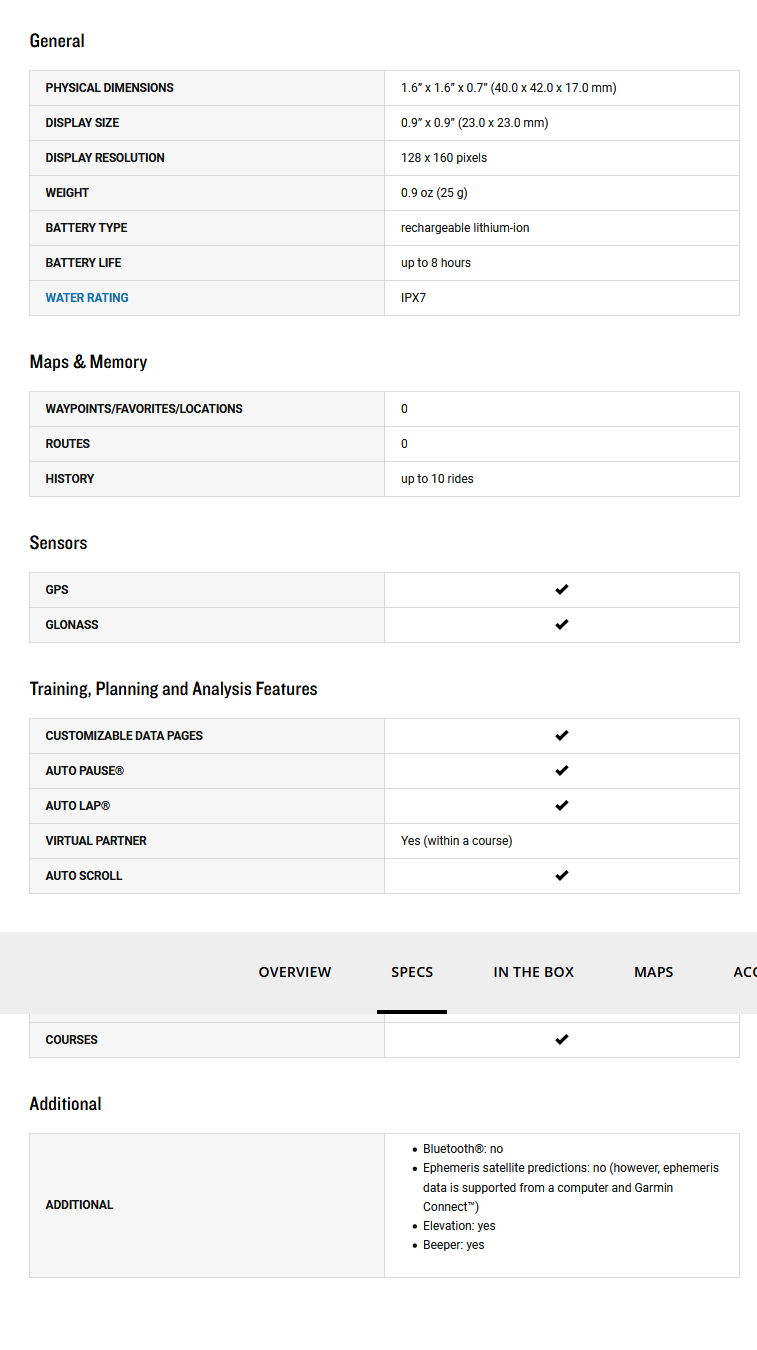The width and height of the screenshot is (757, 1350).
Task: Click the Virtual Partner value text
Action: coord(456,841)
